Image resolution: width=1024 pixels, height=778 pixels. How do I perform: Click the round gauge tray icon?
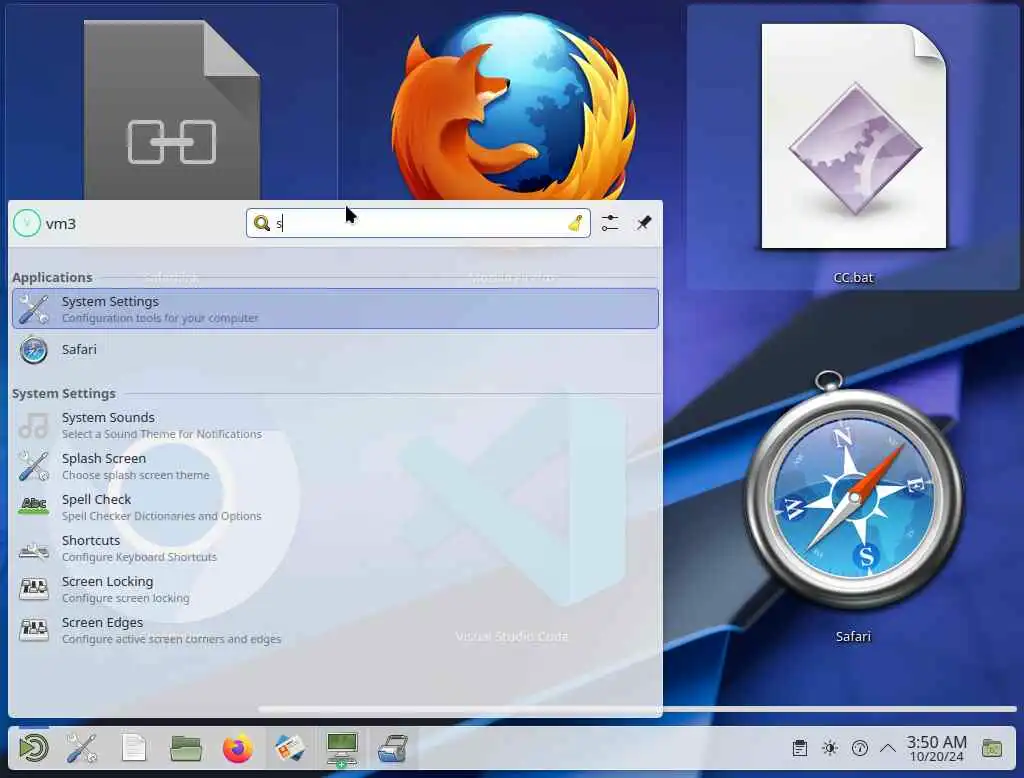(x=860, y=749)
